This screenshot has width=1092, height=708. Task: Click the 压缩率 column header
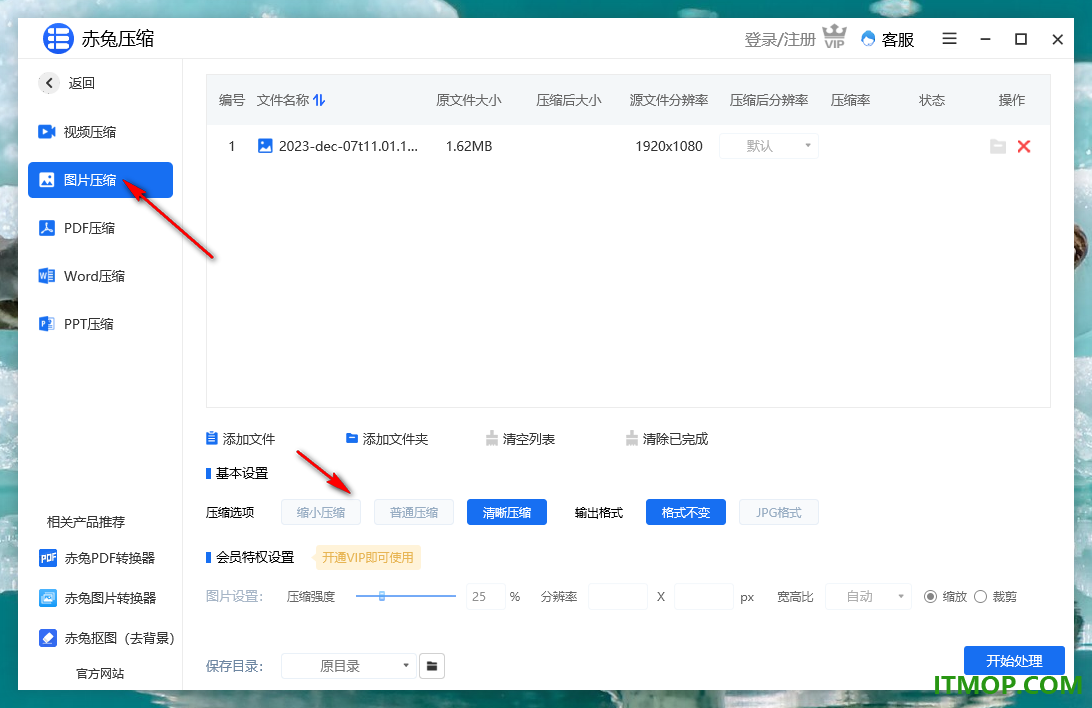[x=850, y=100]
